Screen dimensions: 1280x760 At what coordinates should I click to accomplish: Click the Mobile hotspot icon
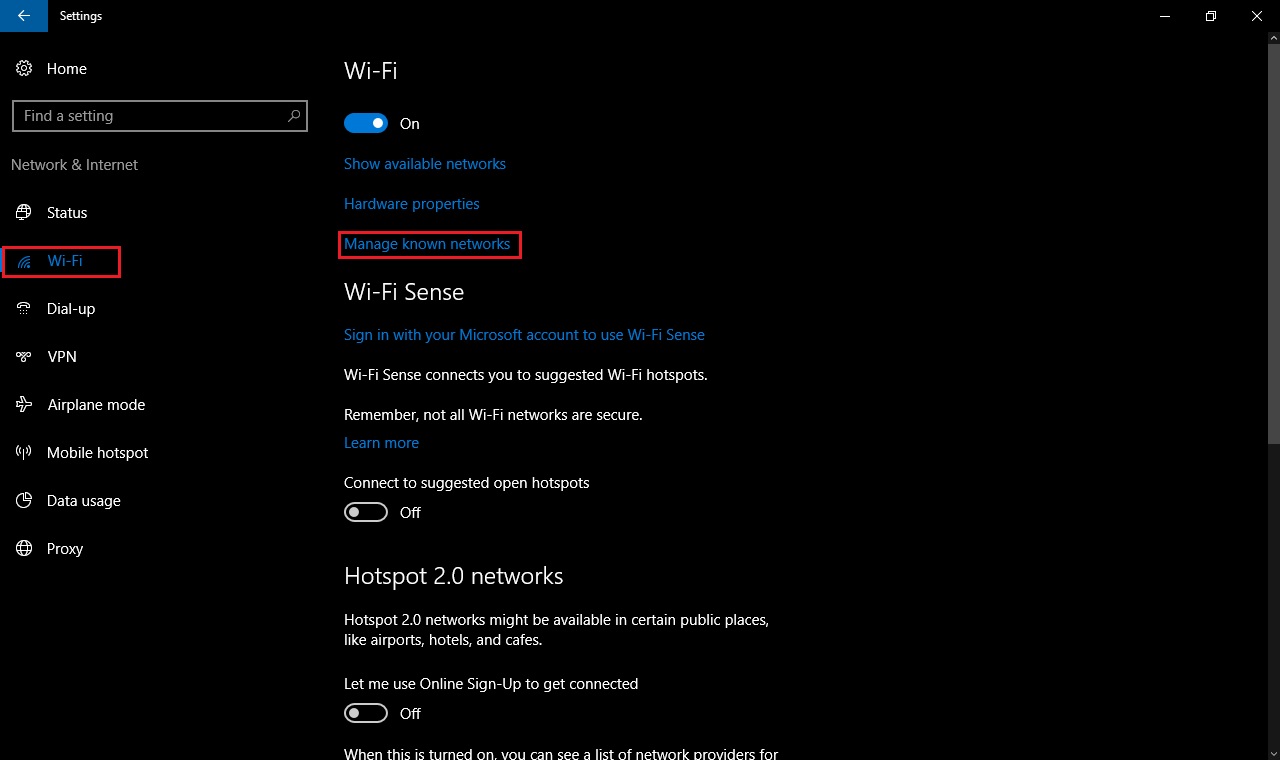click(24, 452)
